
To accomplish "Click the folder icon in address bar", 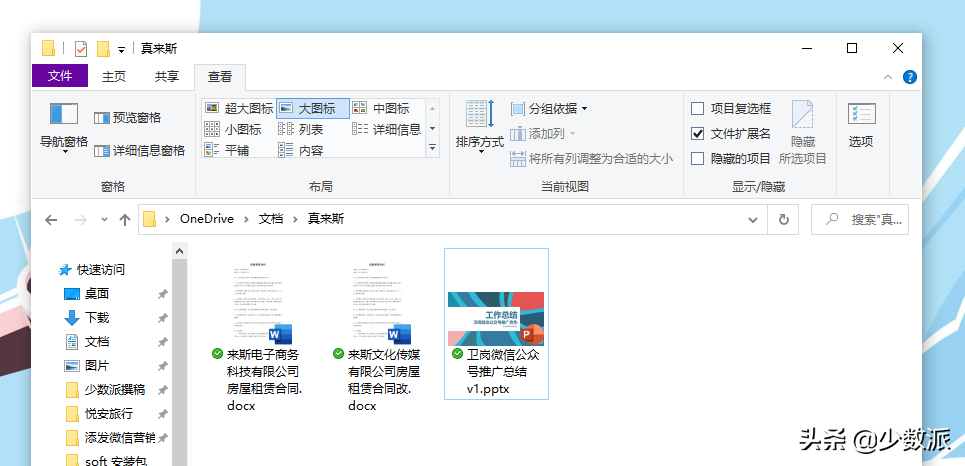I will (150, 220).
